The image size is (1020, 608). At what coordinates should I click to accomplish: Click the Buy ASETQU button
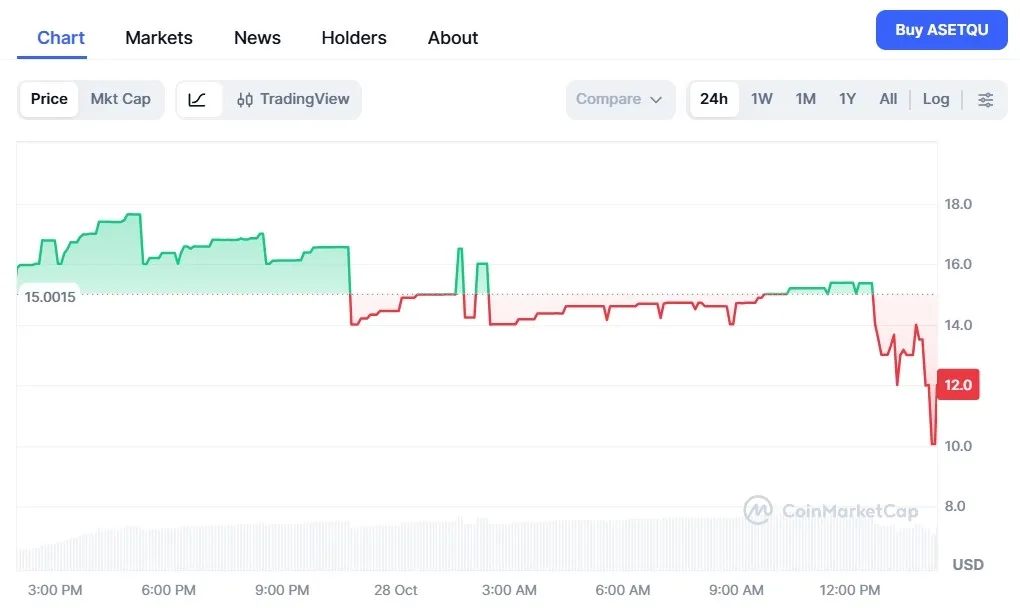(x=941, y=30)
